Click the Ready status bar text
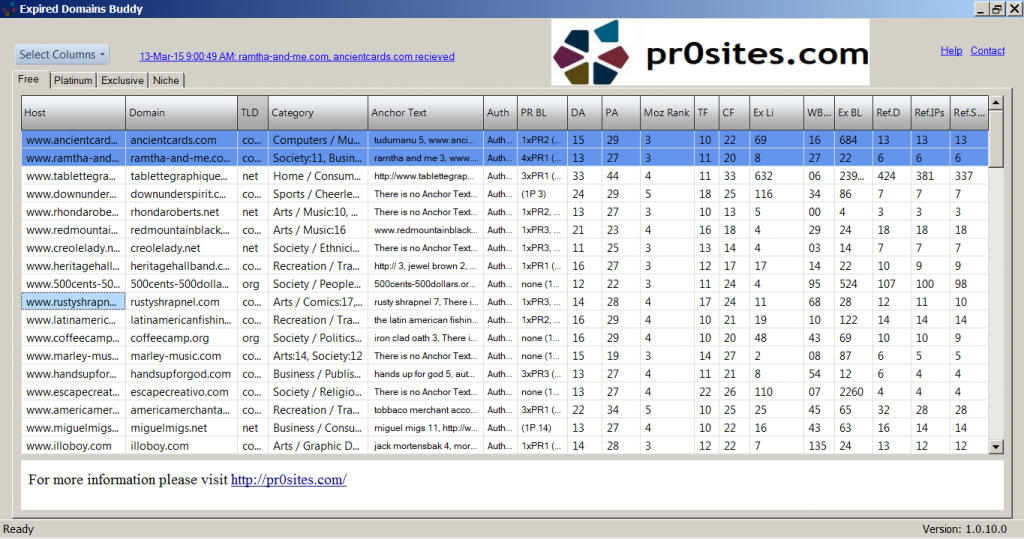This screenshot has height=539, width=1024. coord(18,529)
